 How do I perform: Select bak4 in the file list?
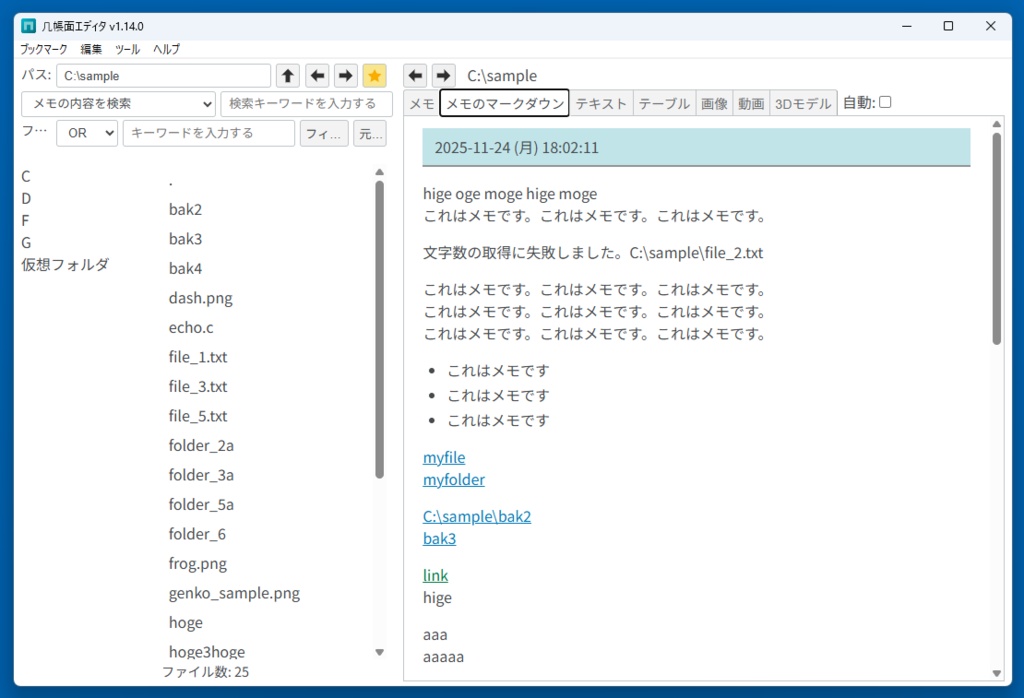(185, 268)
